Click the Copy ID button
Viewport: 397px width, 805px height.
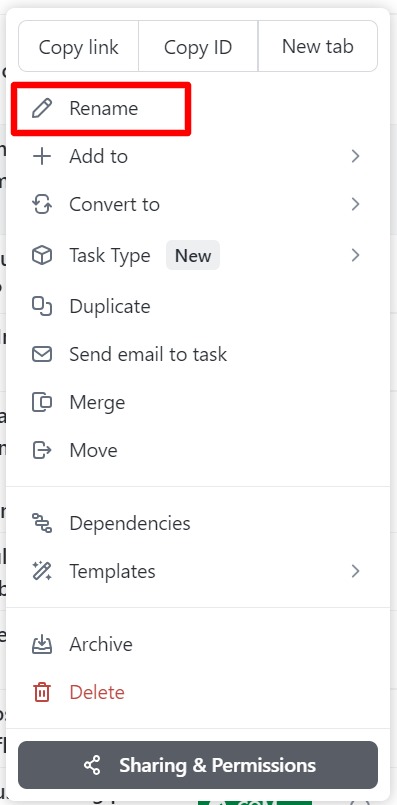coord(198,47)
